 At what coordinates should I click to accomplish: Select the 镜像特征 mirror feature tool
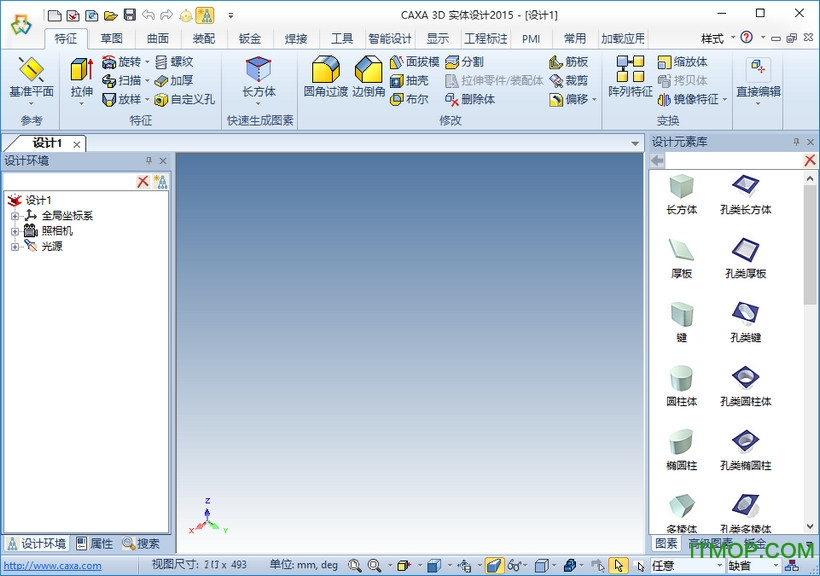(688, 99)
